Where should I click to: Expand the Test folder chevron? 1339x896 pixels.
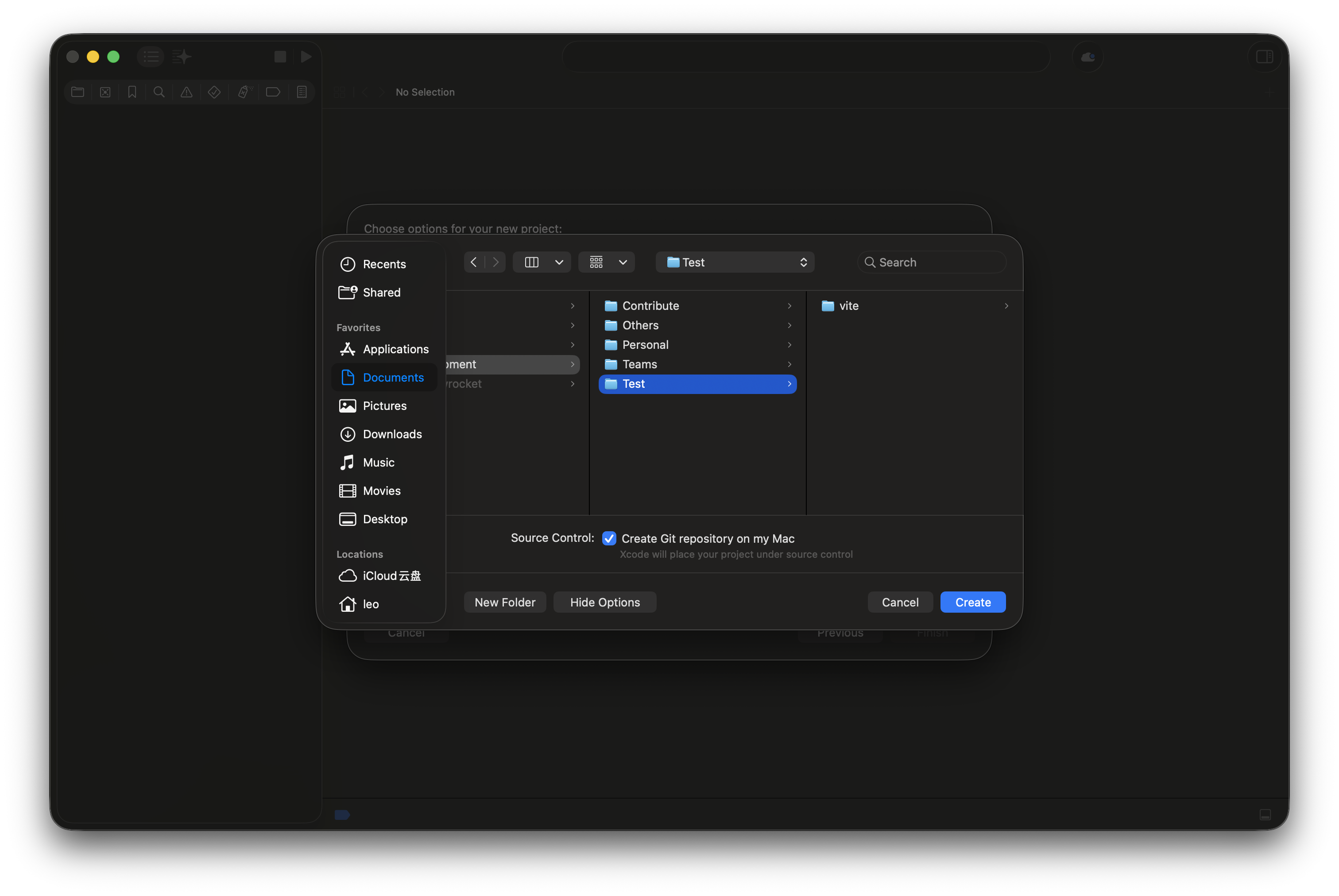789,383
